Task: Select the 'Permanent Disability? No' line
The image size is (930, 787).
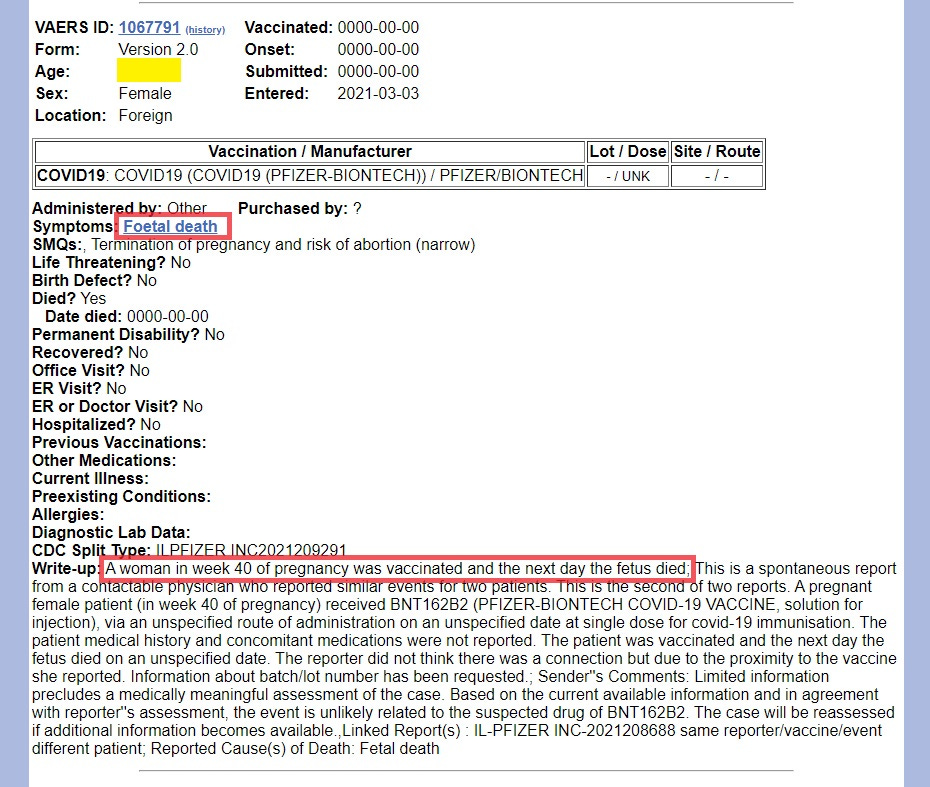Action: pyautogui.click(x=128, y=334)
